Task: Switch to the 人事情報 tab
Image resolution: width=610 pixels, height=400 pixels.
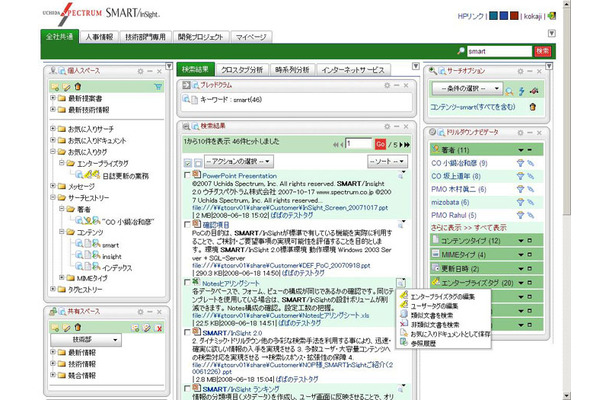Action: coord(100,37)
